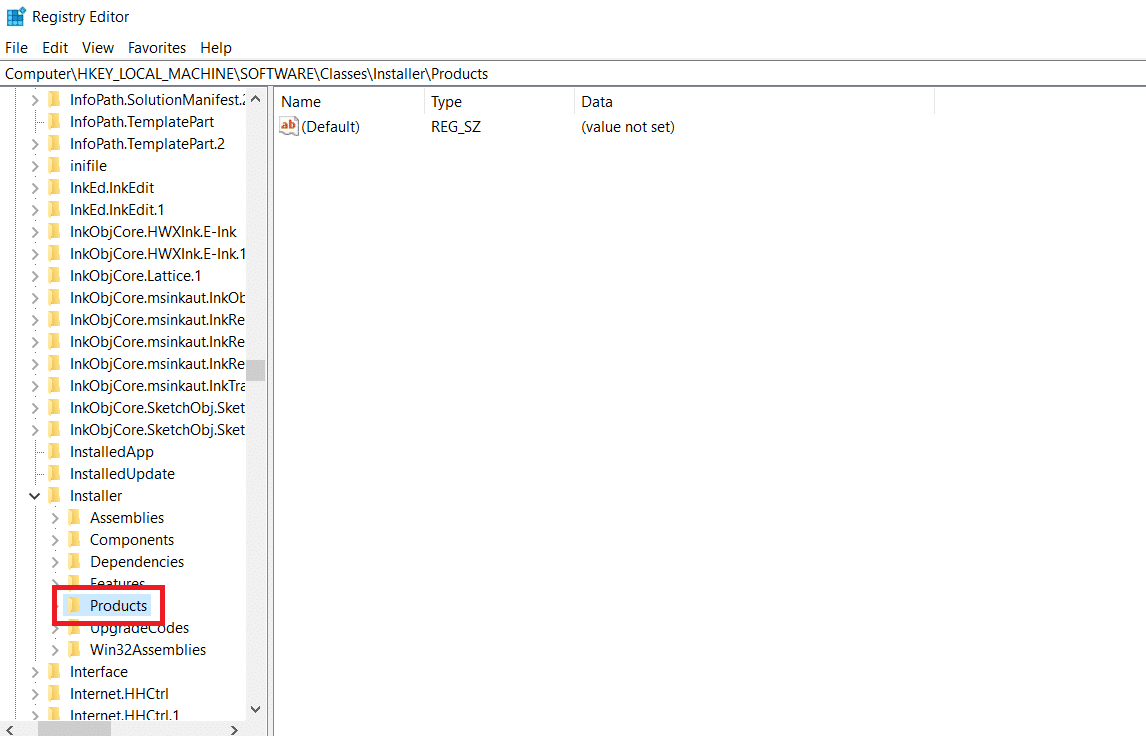This screenshot has width=1146, height=736.
Task: Click the inifile folder icon
Action: pyautogui.click(x=54, y=165)
